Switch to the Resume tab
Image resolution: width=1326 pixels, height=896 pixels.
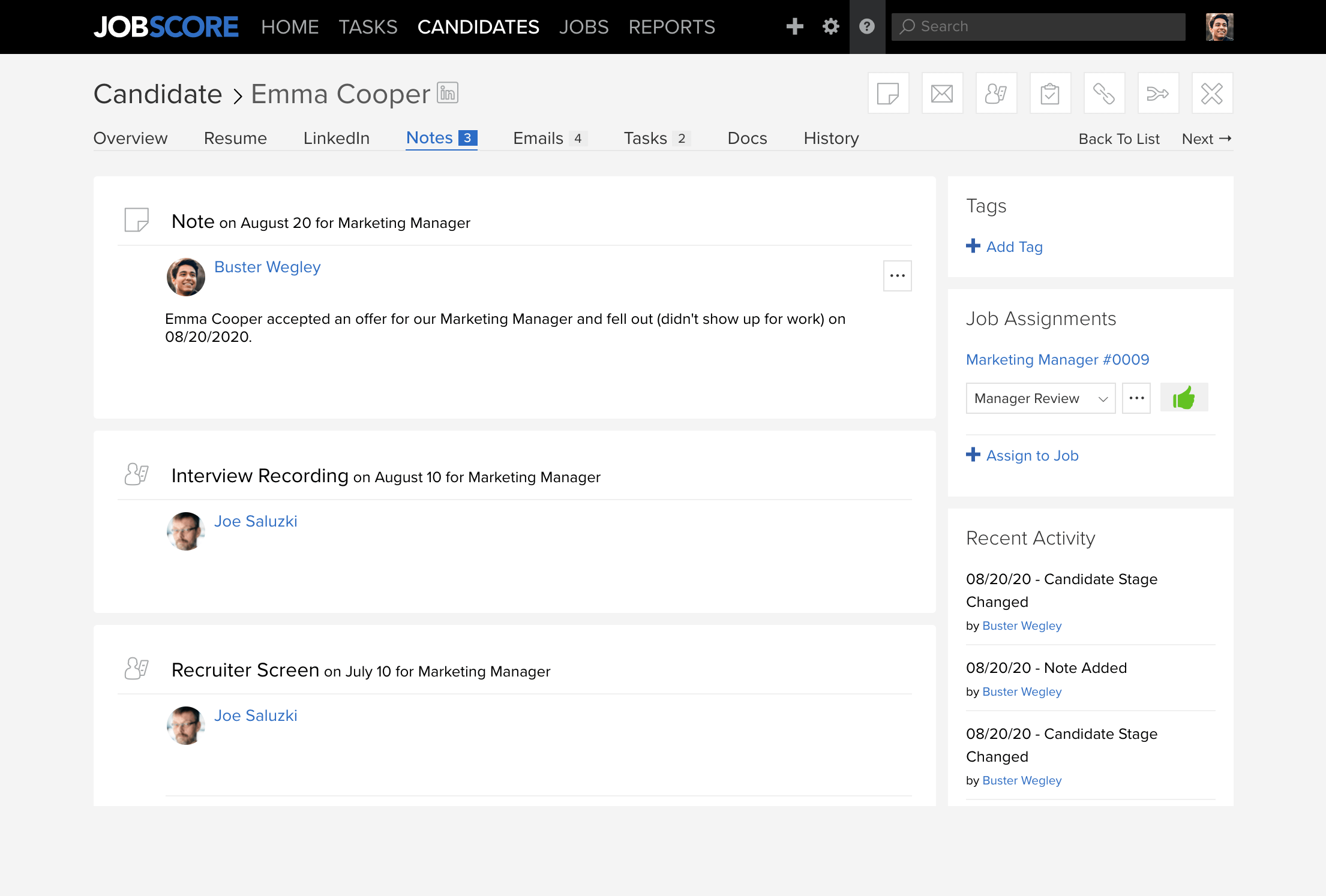[x=235, y=139]
